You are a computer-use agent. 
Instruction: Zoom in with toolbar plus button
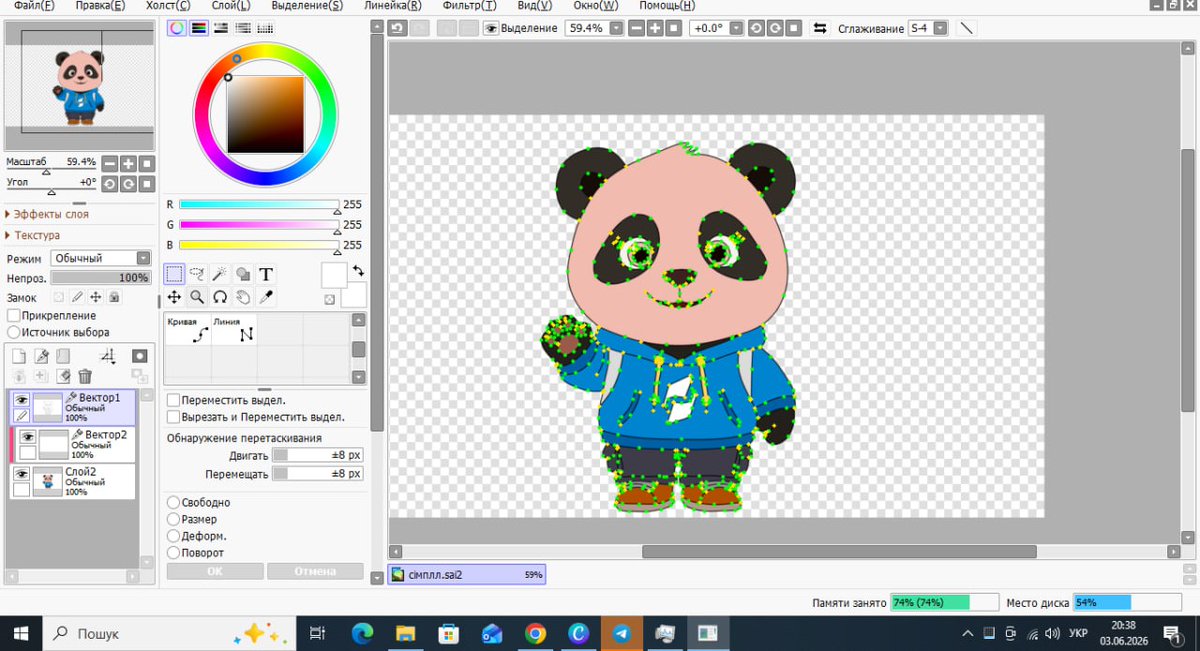pyautogui.click(x=655, y=28)
